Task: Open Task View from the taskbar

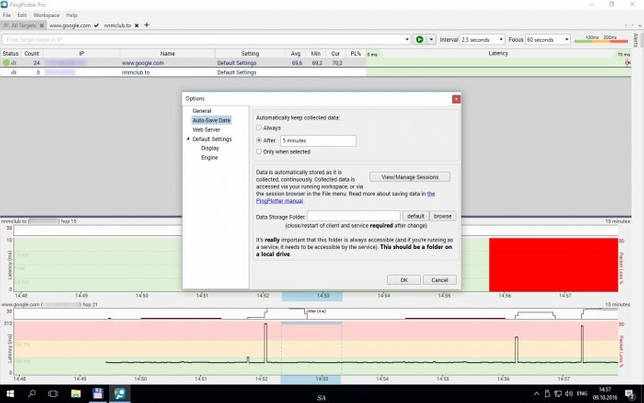Action: [x=53, y=394]
